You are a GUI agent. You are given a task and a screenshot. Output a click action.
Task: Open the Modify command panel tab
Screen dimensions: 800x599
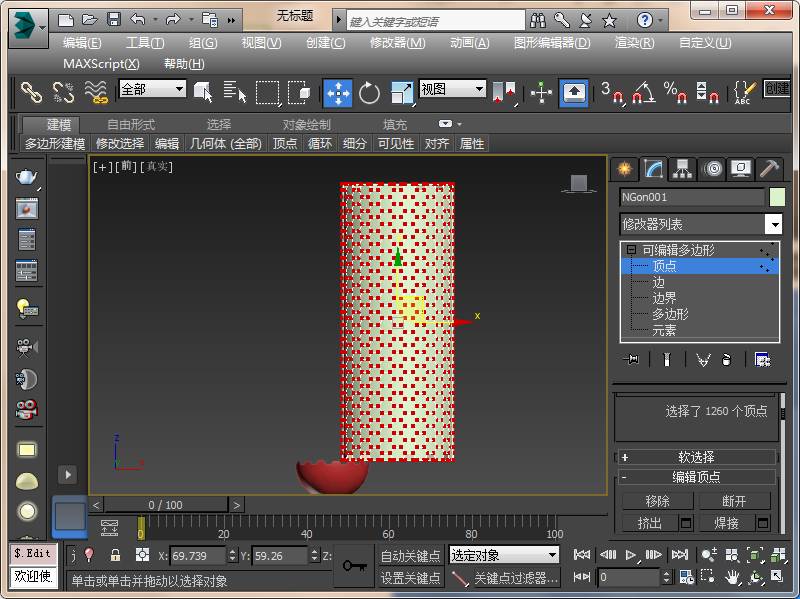(654, 168)
